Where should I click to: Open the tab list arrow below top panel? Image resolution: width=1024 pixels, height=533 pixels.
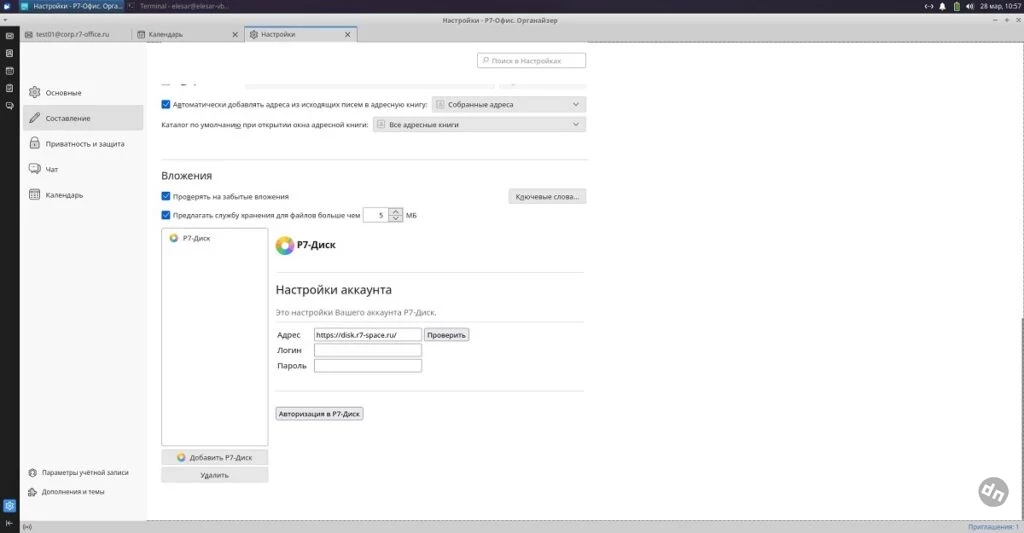tap(5, 20)
